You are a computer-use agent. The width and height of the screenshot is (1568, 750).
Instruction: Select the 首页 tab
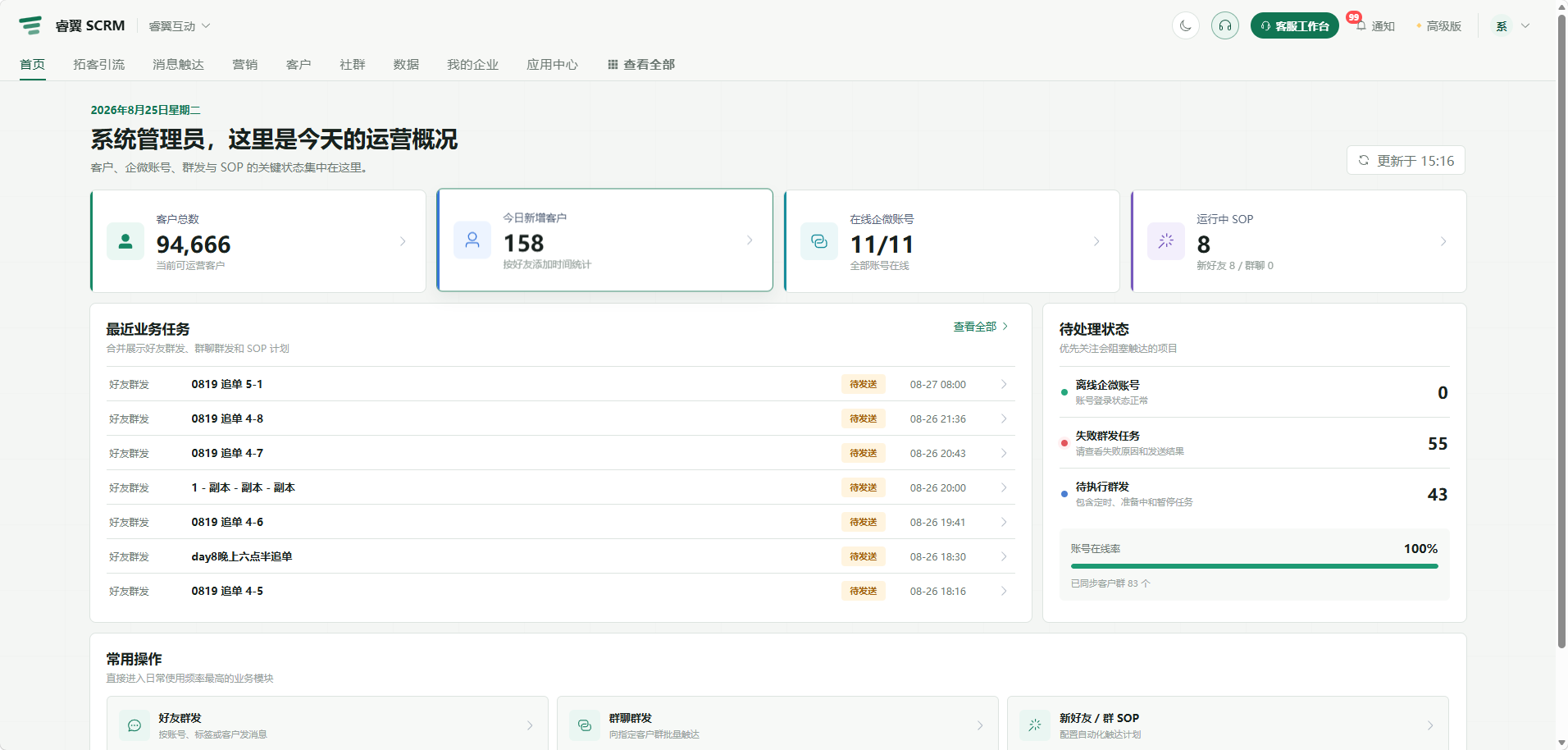tap(33, 64)
